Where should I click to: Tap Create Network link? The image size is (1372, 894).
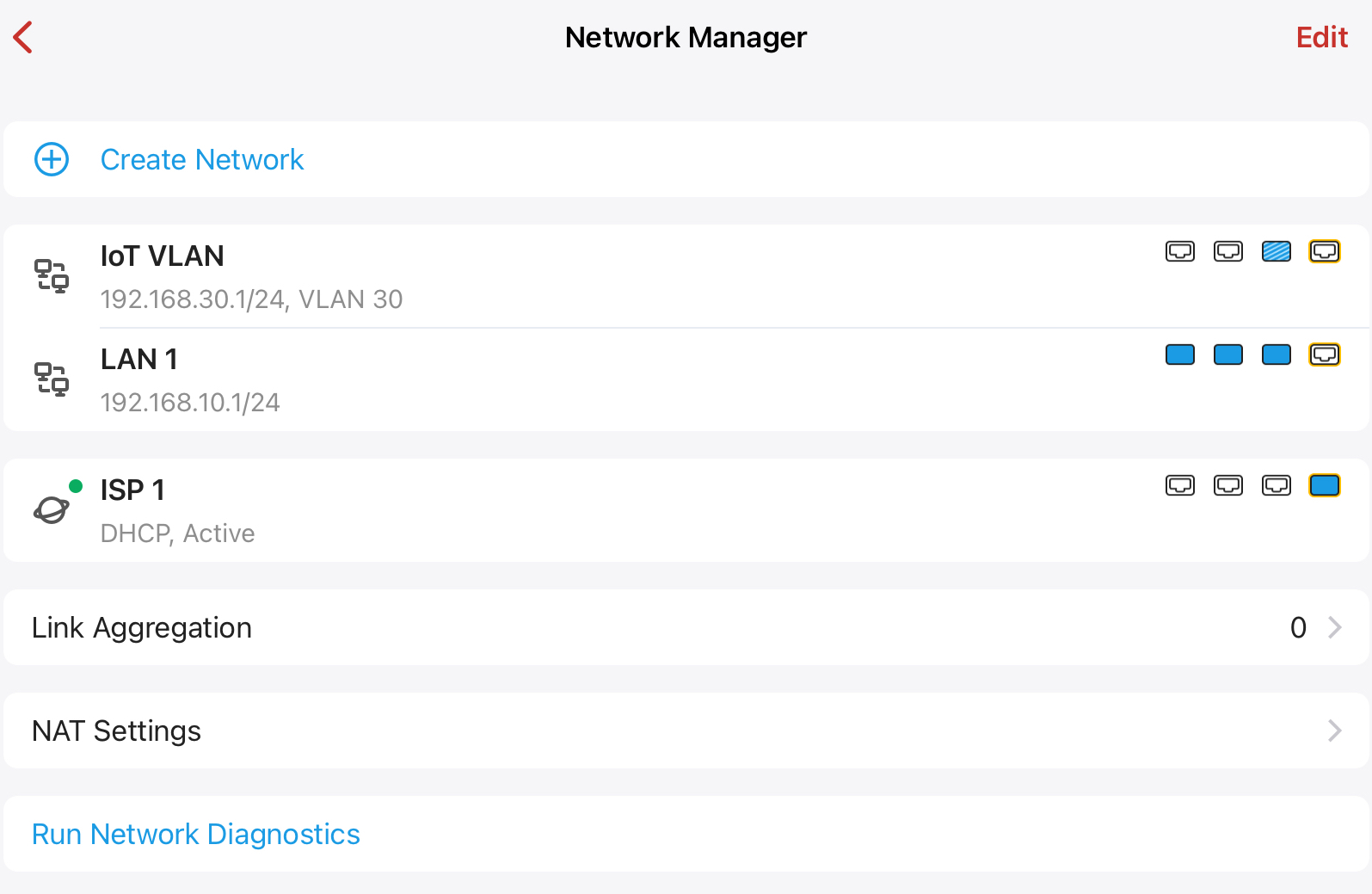[x=202, y=159]
